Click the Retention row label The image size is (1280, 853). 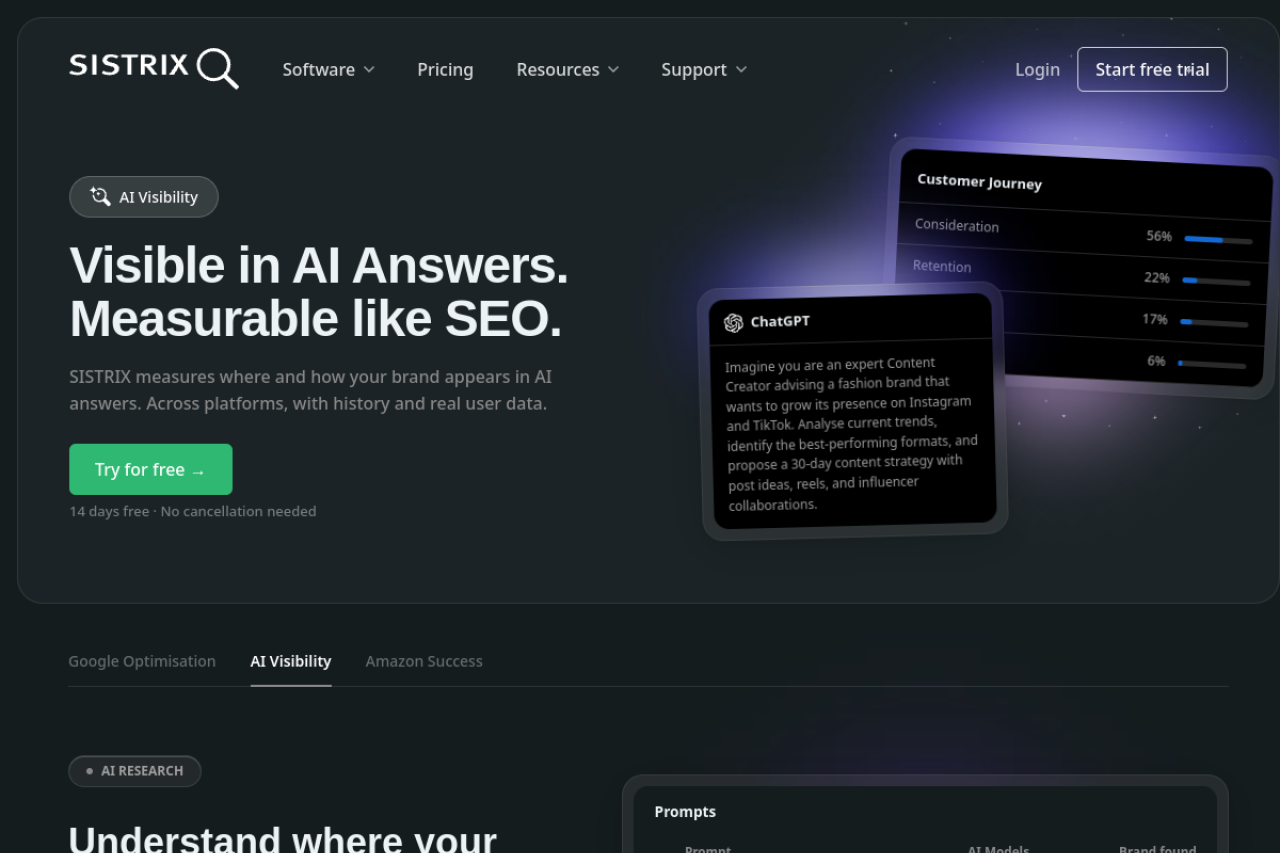(x=942, y=266)
